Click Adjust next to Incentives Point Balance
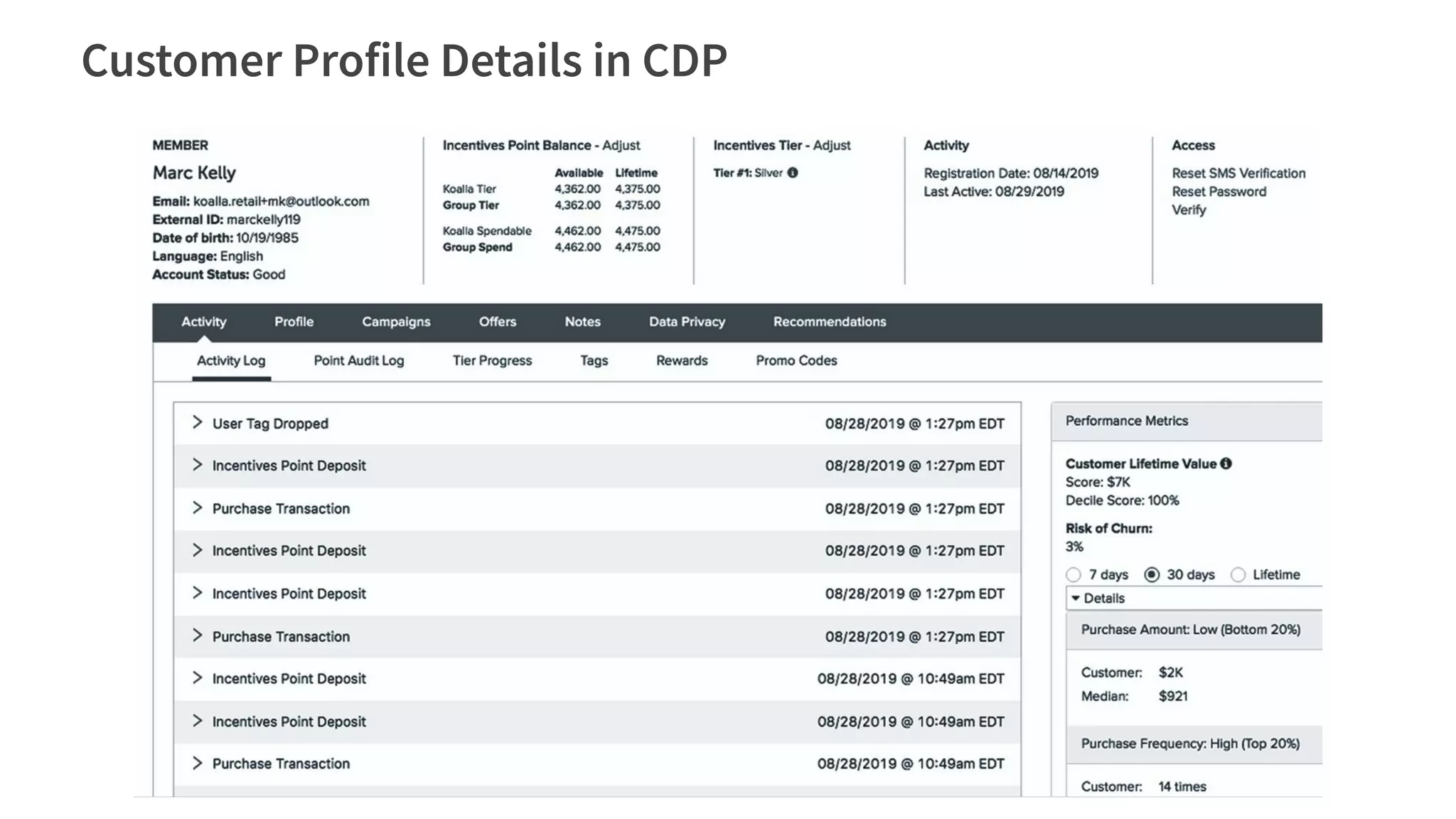 coord(621,146)
